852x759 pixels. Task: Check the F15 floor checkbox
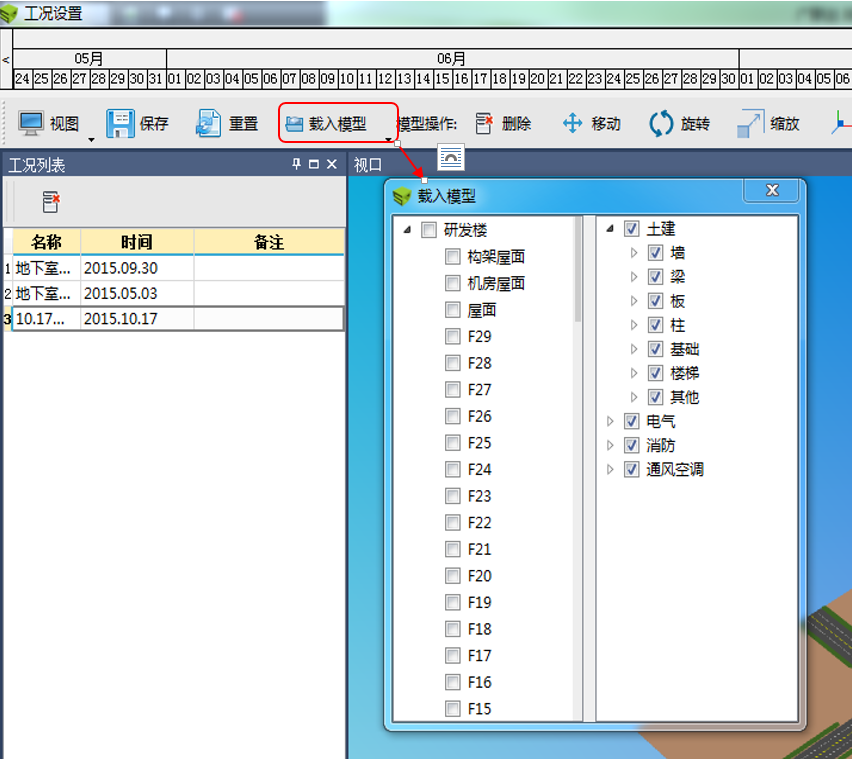click(x=453, y=709)
